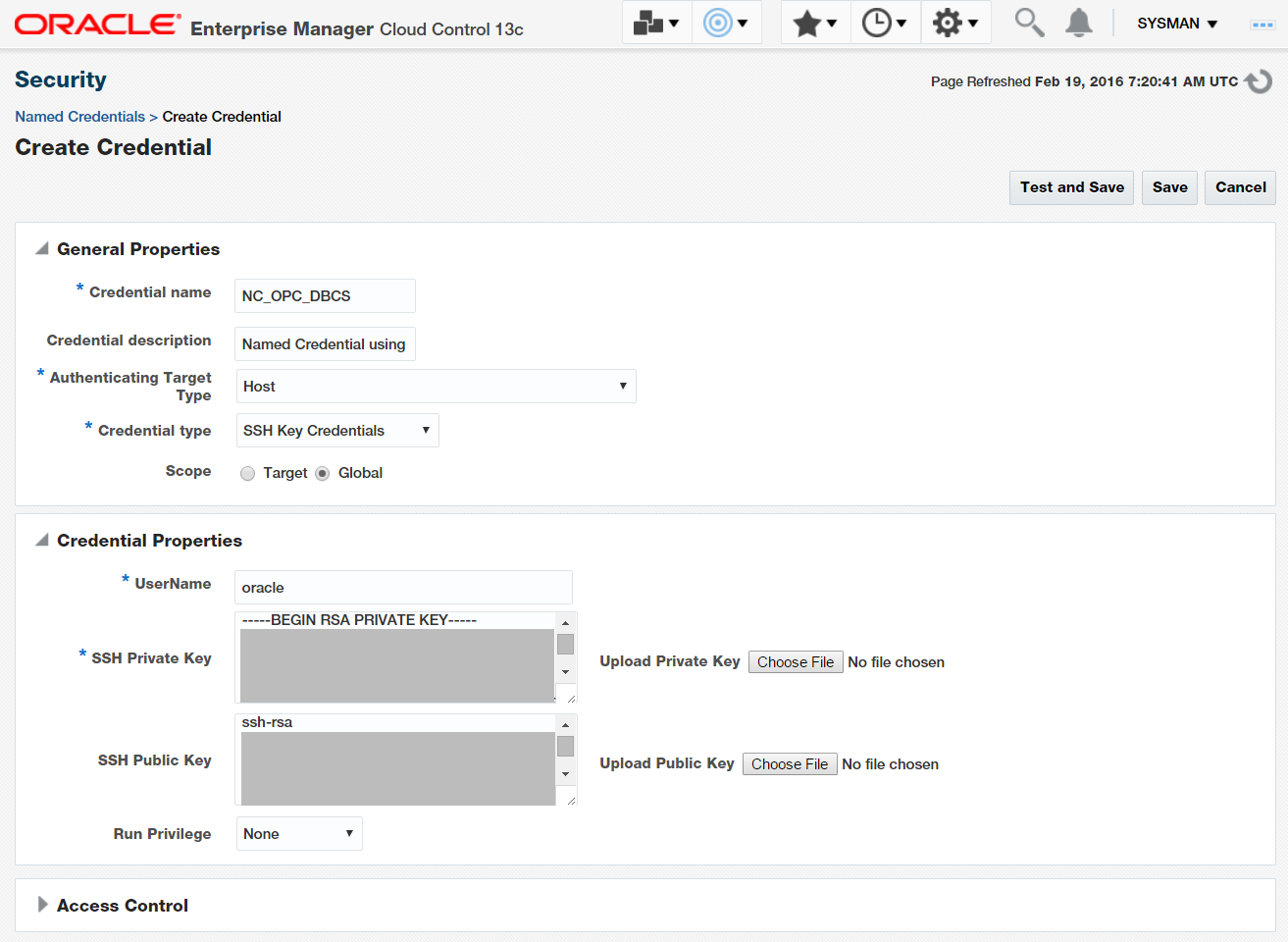Click the UserName input field
Image resolution: width=1288 pixels, height=942 pixels.
coord(403,588)
